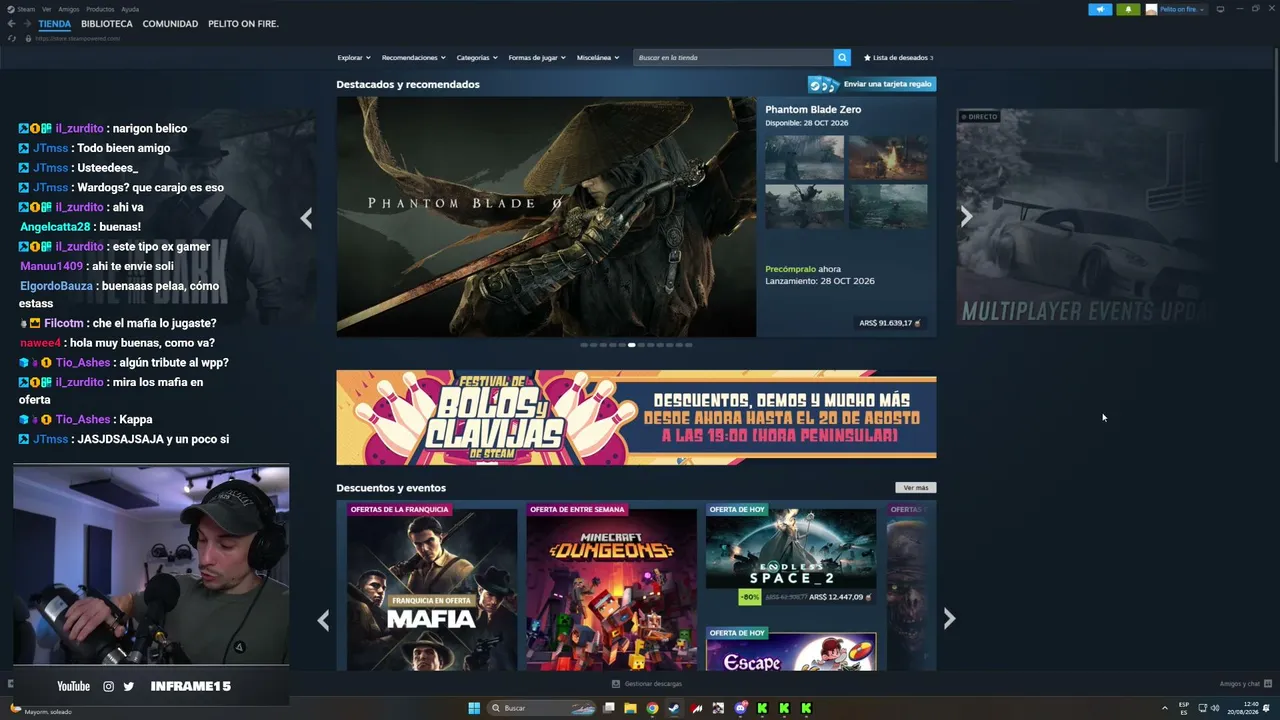Screen dimensions: 1280x720
Task: Open Steam announcements megaphone button
Action: point(1100,9)
